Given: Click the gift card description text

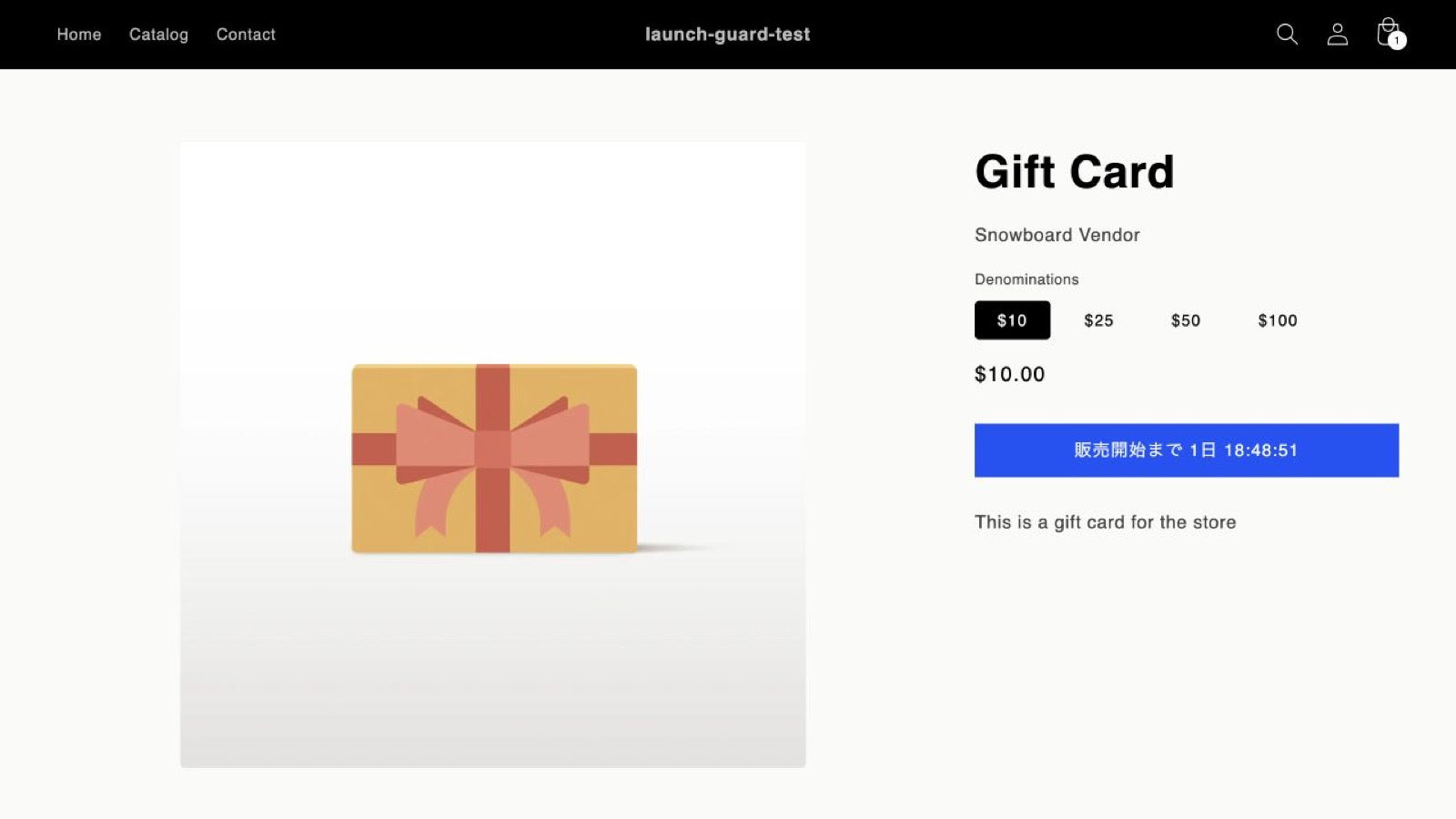Looking at the screenshot, I should click(x=1105, y=522).
